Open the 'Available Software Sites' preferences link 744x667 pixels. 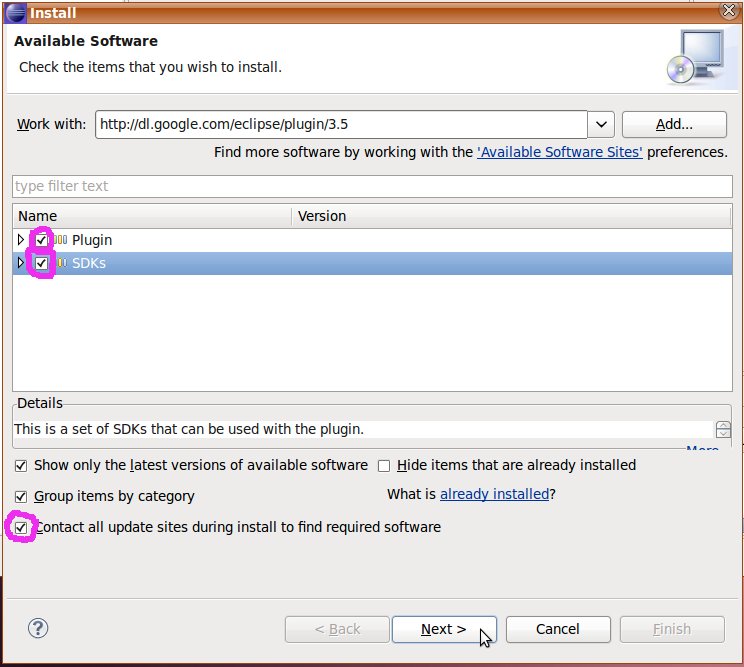pos(560,153)
